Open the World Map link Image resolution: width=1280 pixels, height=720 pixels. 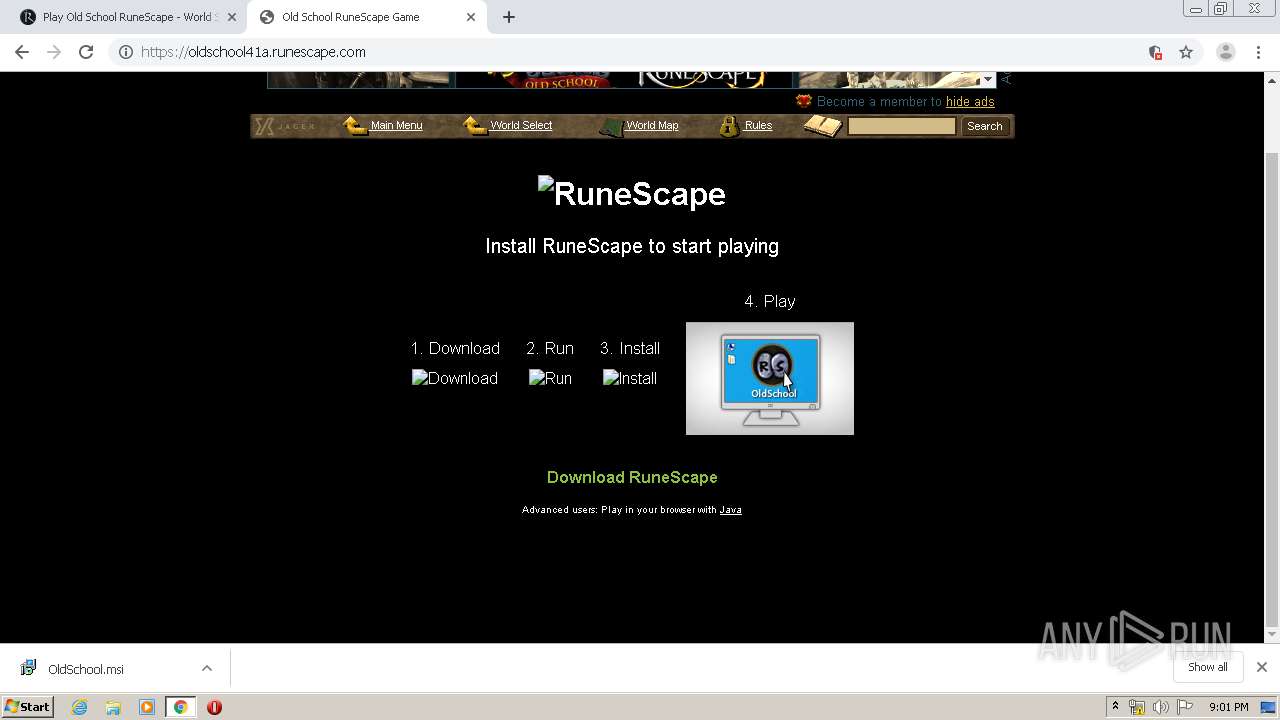652,126
